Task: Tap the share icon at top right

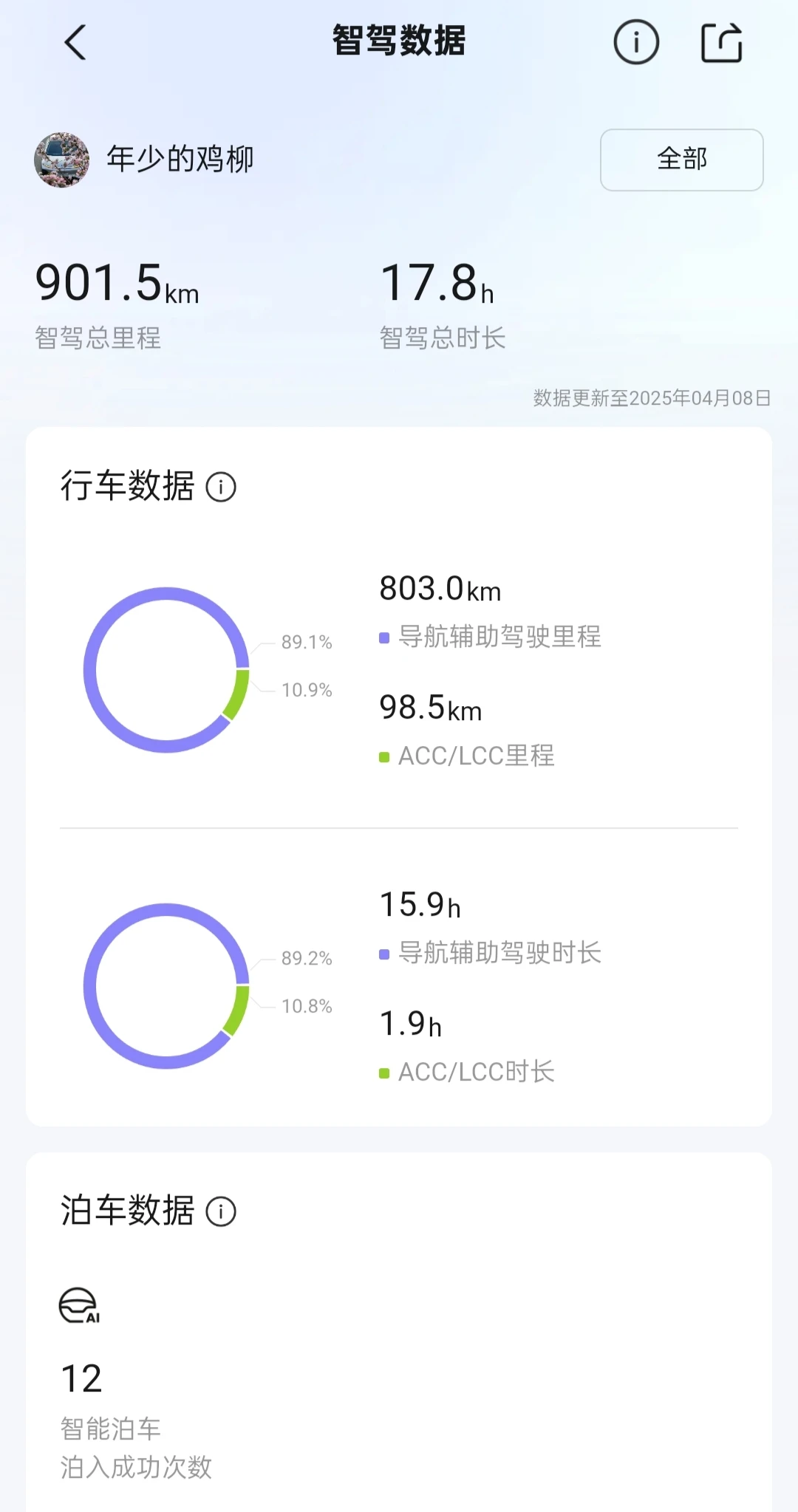Action: click(721, 42)
